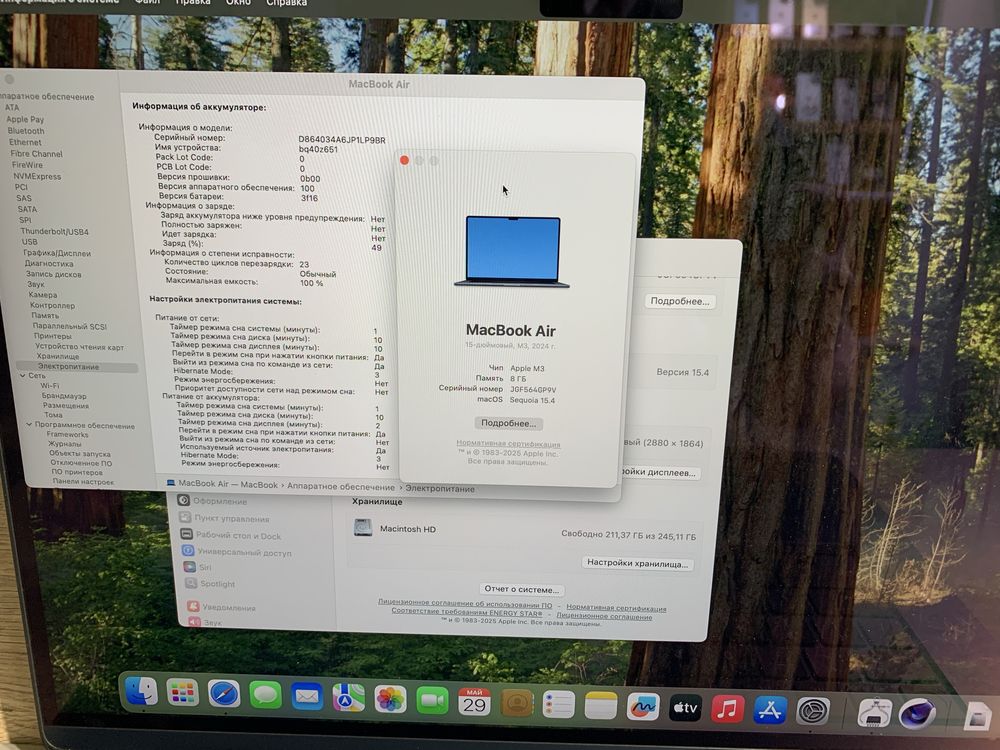Select the highlighted Электропитание row
Image resolution: width=1000 pixels, height=750 pixels.
coord(77,367)
